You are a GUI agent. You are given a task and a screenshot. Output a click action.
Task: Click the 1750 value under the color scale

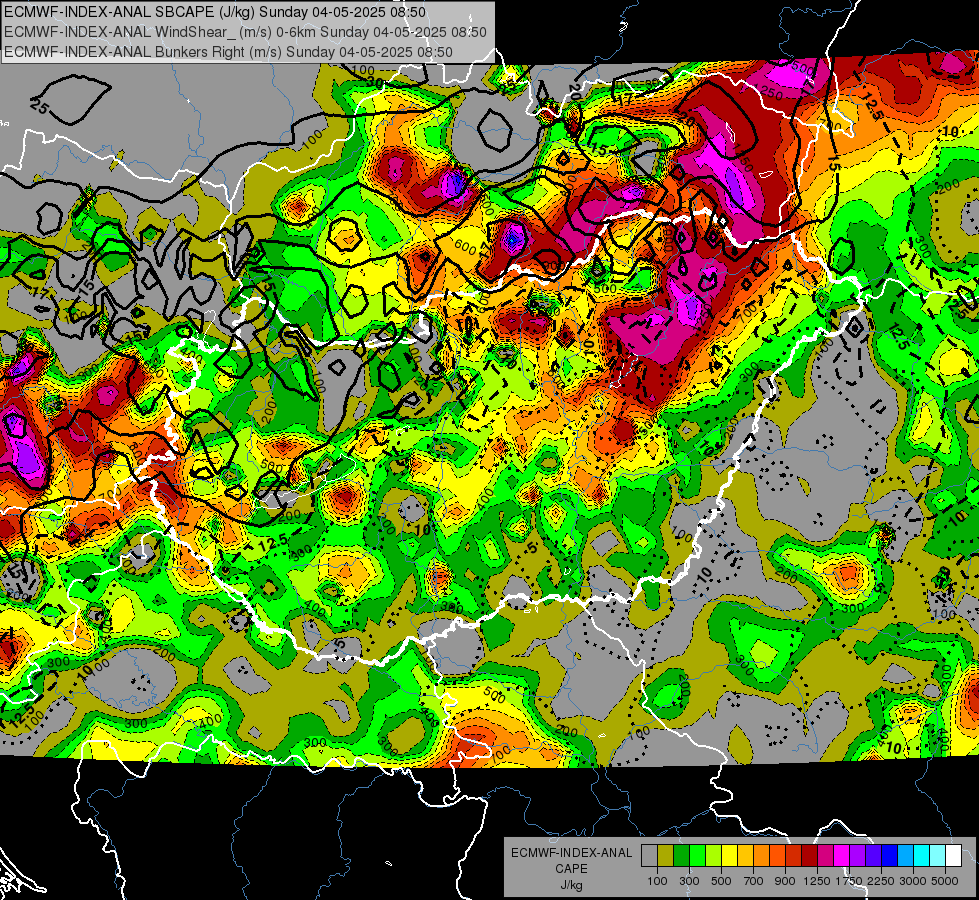(x=849, y=881)
